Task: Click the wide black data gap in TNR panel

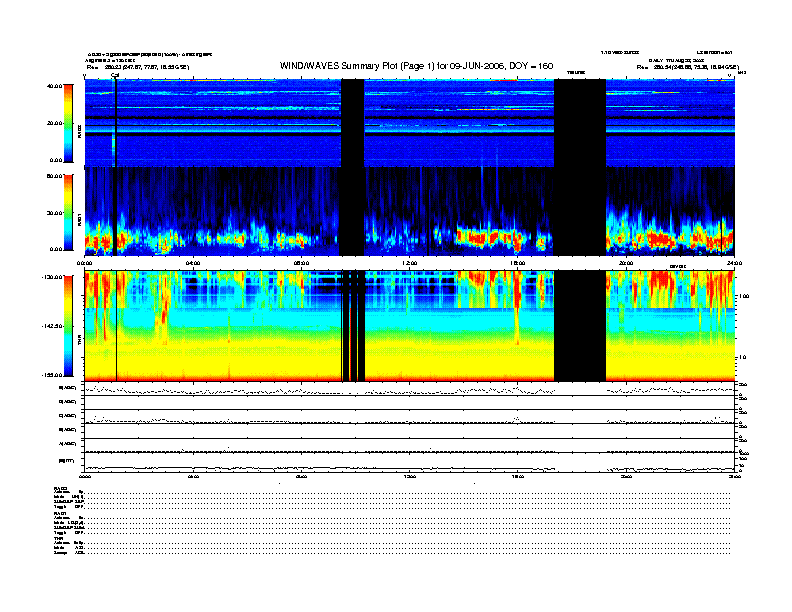Action: point(580,326)
